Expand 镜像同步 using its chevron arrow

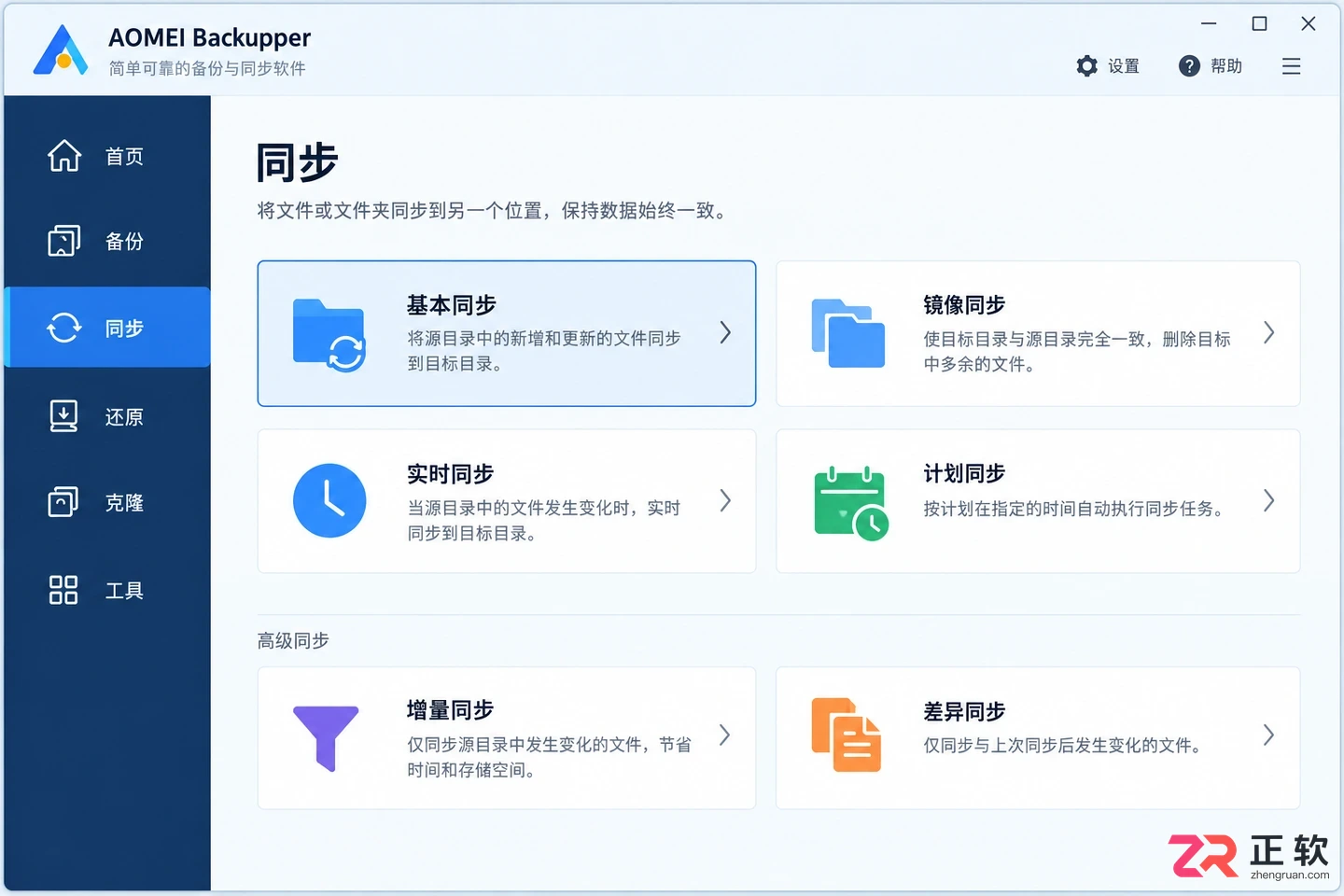click(x=1268, y=332)
